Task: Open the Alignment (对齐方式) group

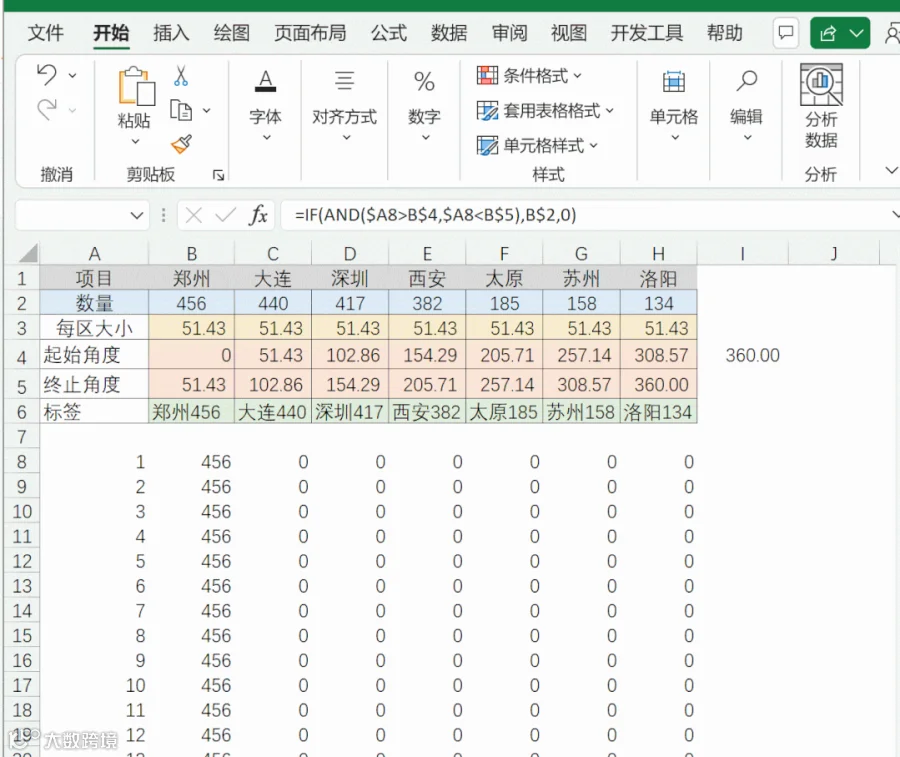Action: (344, 105)
